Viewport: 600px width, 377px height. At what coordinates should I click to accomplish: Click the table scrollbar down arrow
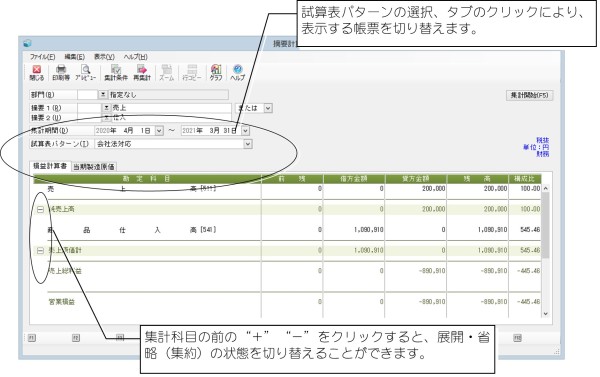pyautogui.click(x=546, y=313)
